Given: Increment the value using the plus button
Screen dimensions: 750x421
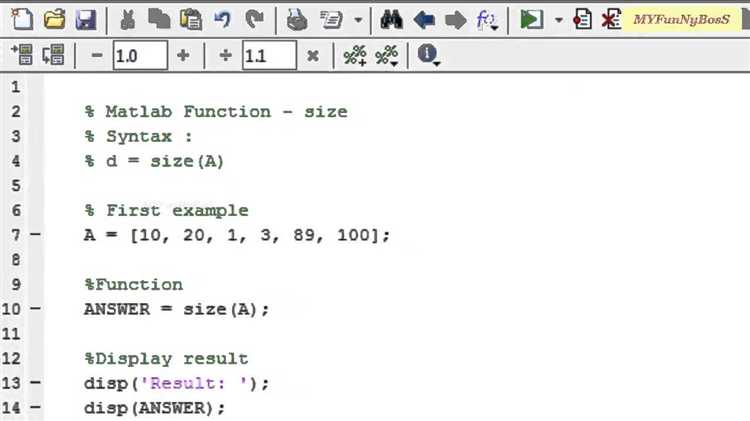Looking at the screenshot, I should tap(183, 55).
